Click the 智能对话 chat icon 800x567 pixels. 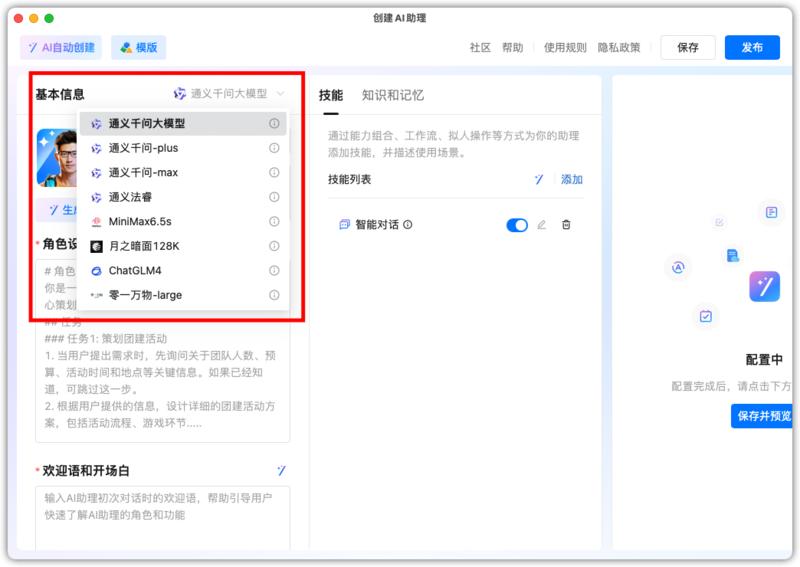(x=344, y=225)
